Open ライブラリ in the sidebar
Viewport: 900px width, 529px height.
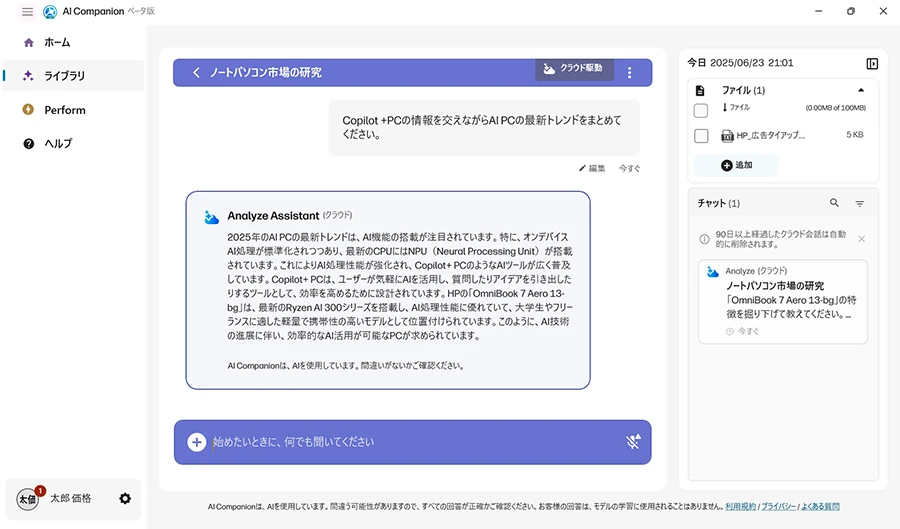73,76
